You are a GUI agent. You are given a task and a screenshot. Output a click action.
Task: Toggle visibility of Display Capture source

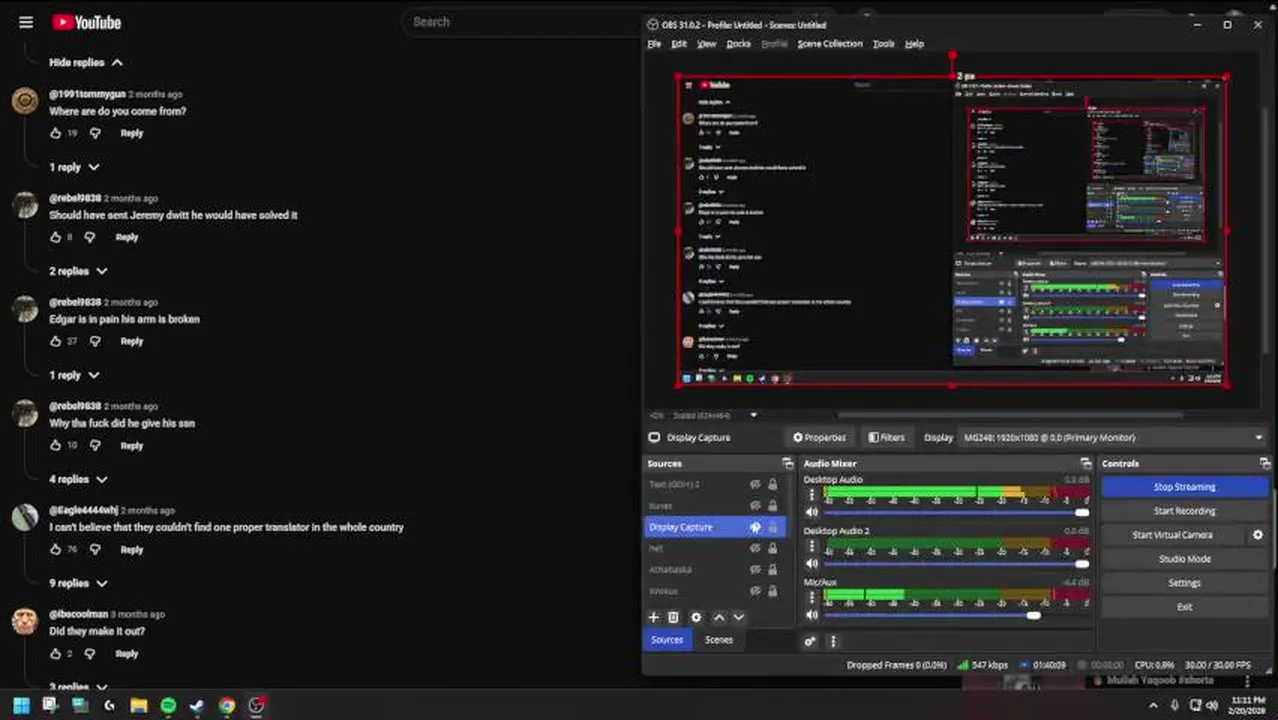click(755, 527)
